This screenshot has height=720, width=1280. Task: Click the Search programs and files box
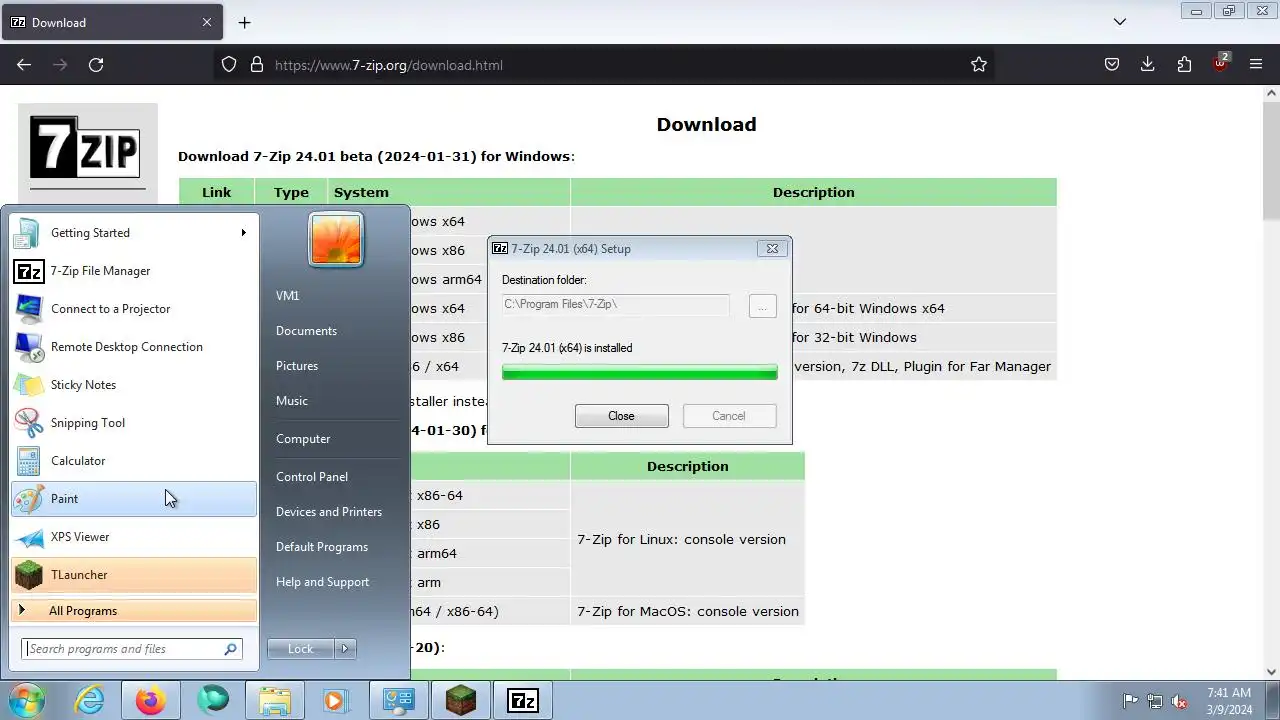[x=132, y=649]
